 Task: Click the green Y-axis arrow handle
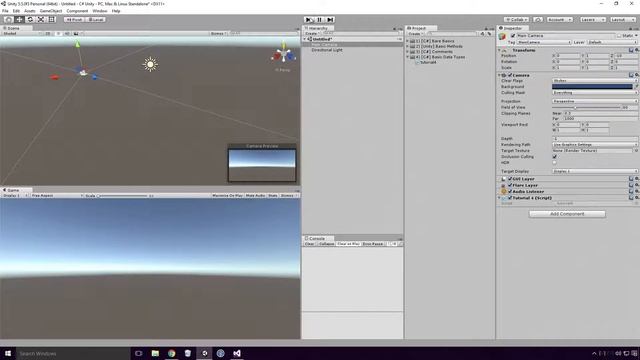[x=78, y=44]
